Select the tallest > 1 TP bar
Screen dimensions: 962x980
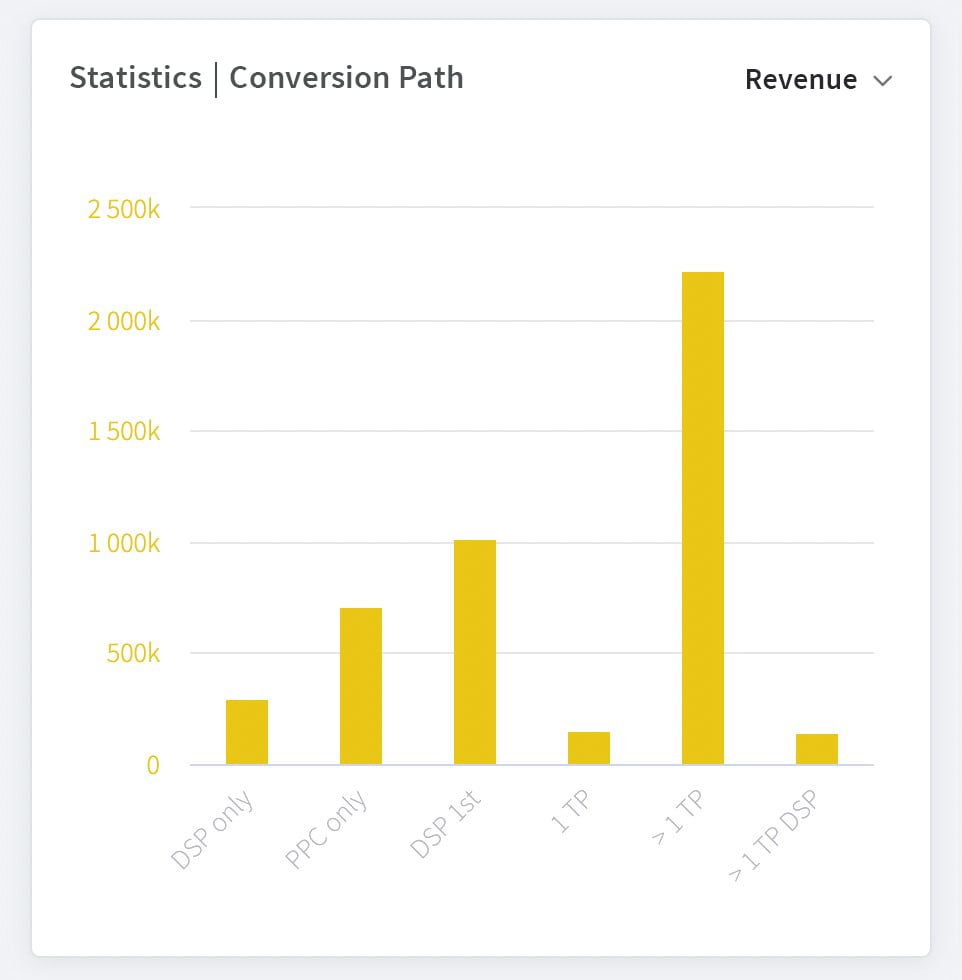click(x=703, y=518)
